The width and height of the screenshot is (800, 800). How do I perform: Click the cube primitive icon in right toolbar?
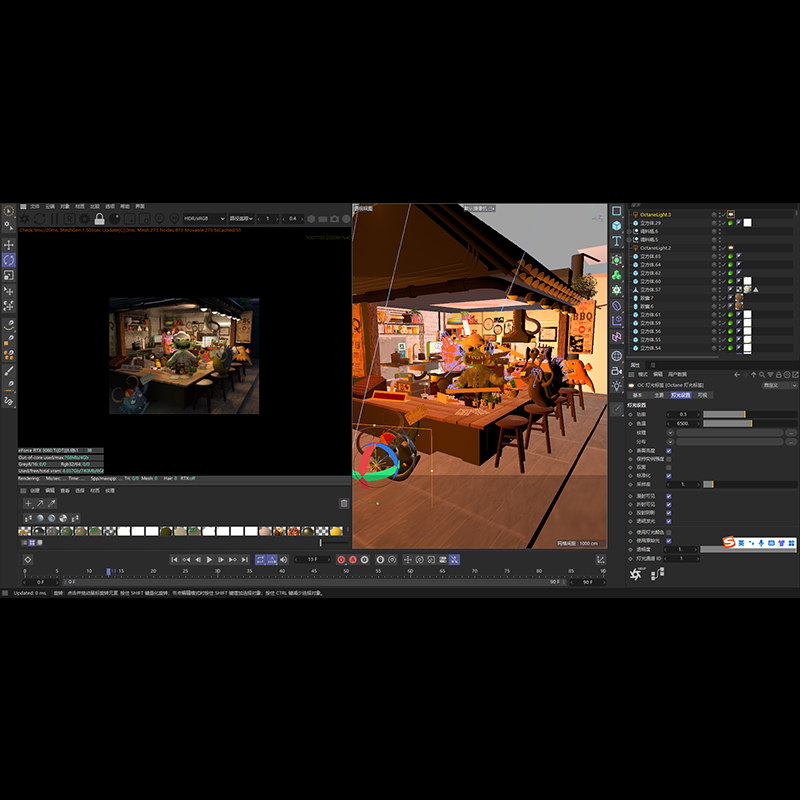point(616,226)
